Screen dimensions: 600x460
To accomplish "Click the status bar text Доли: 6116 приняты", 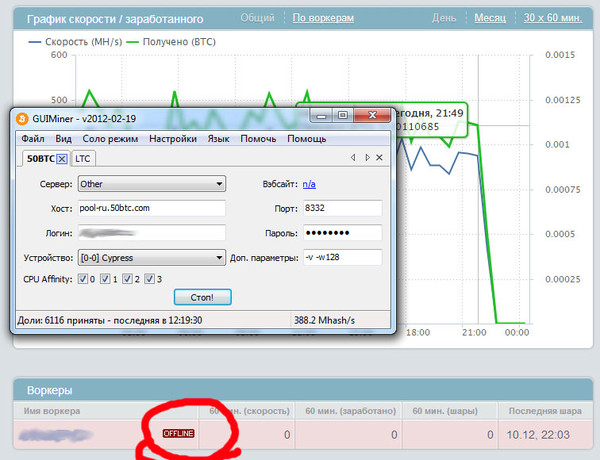I will (x=109, y=320).
